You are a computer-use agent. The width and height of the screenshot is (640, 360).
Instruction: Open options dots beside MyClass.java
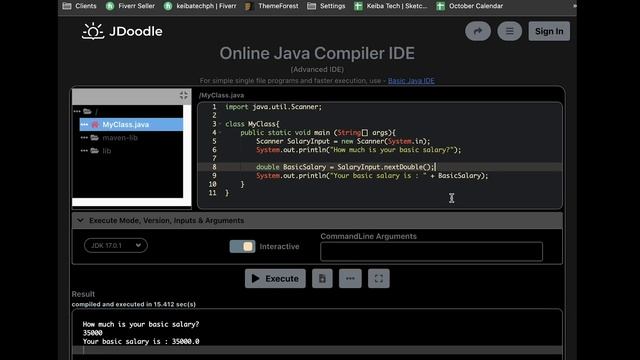tap(84, 124)
